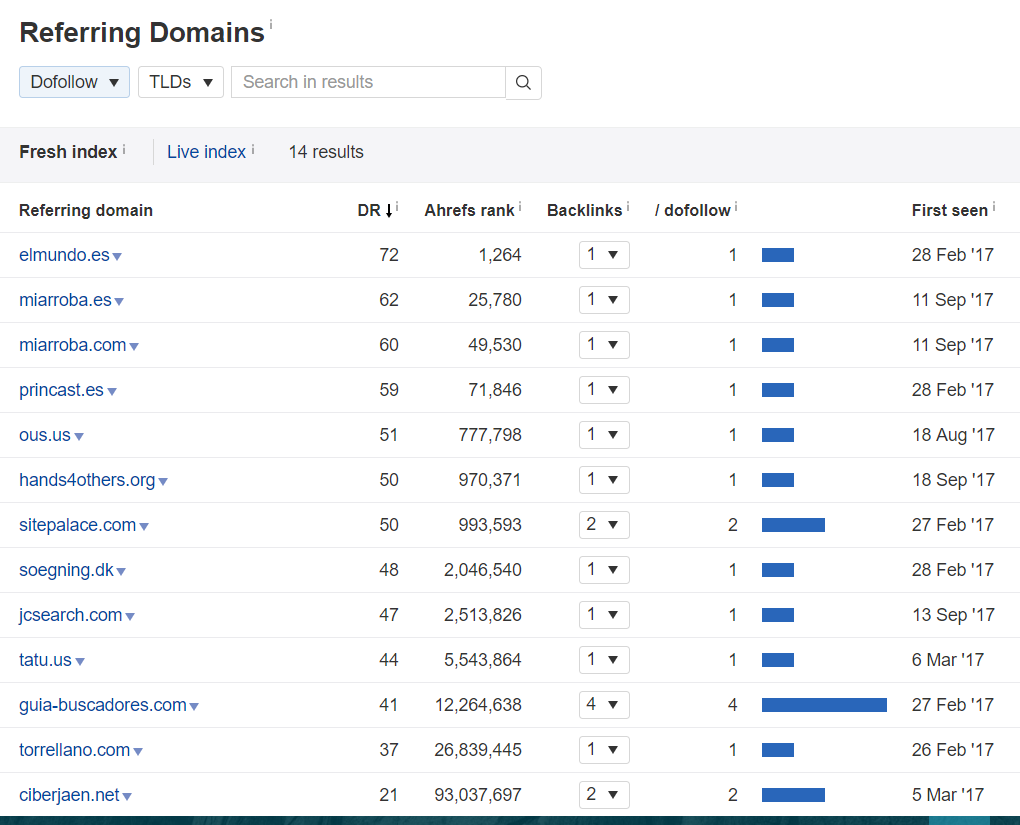
Task: Expand the arrow next to jcsearch.com
Action: point(130,617)
